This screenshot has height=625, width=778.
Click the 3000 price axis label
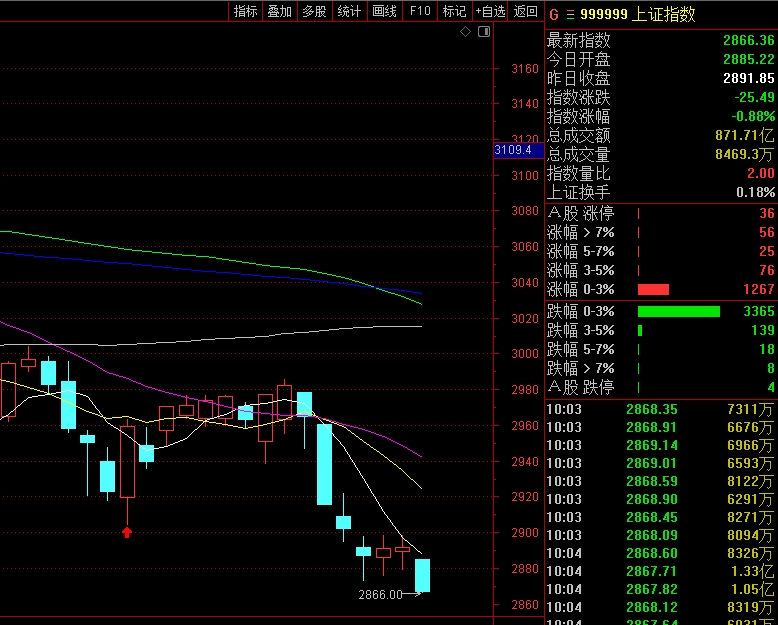pyautogui.click(x=525, y=353)
